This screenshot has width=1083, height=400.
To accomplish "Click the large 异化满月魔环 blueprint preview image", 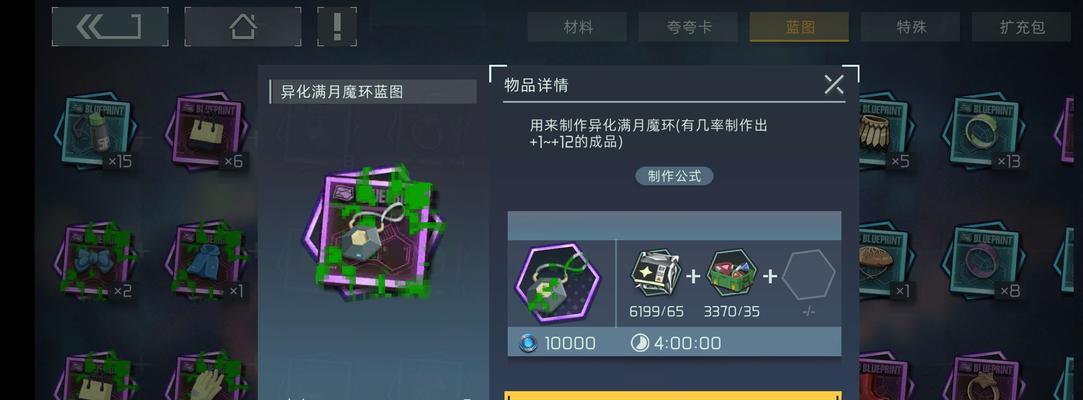I will [373, 235].
